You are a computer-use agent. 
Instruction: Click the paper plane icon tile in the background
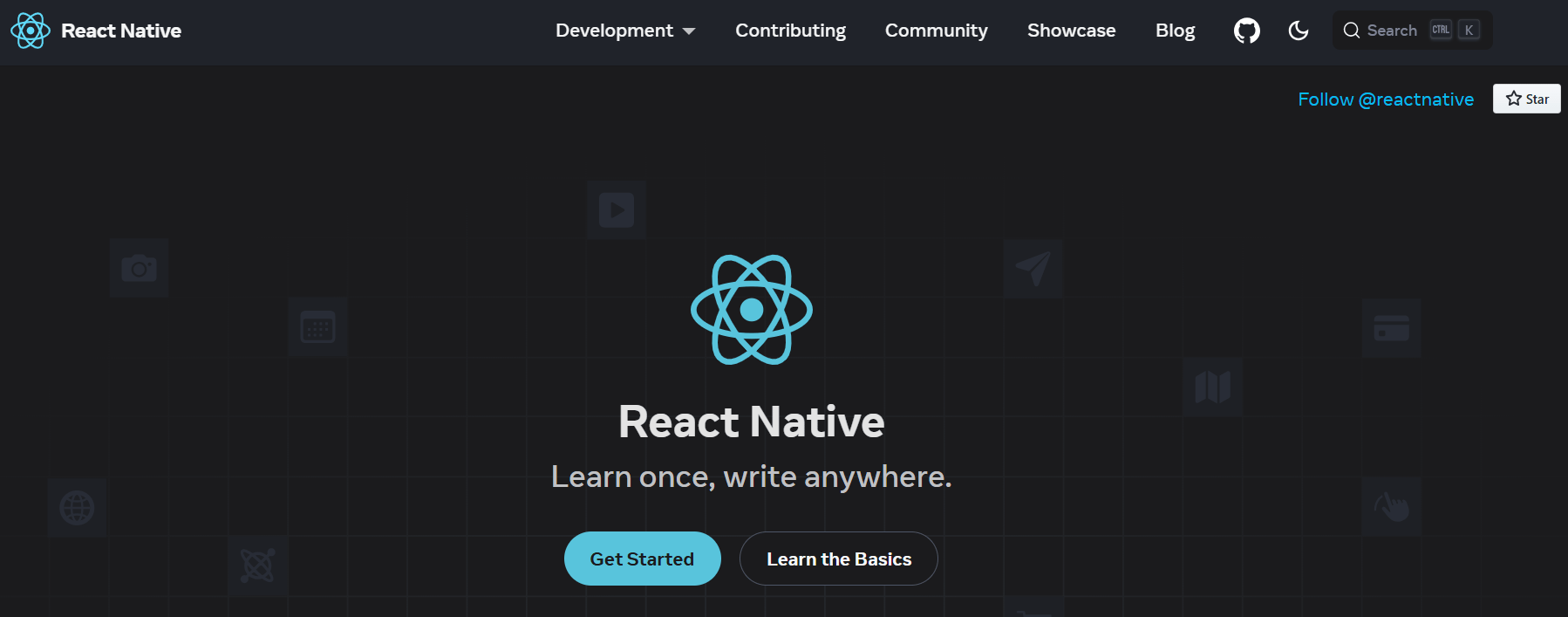(x=1033, y=269)
